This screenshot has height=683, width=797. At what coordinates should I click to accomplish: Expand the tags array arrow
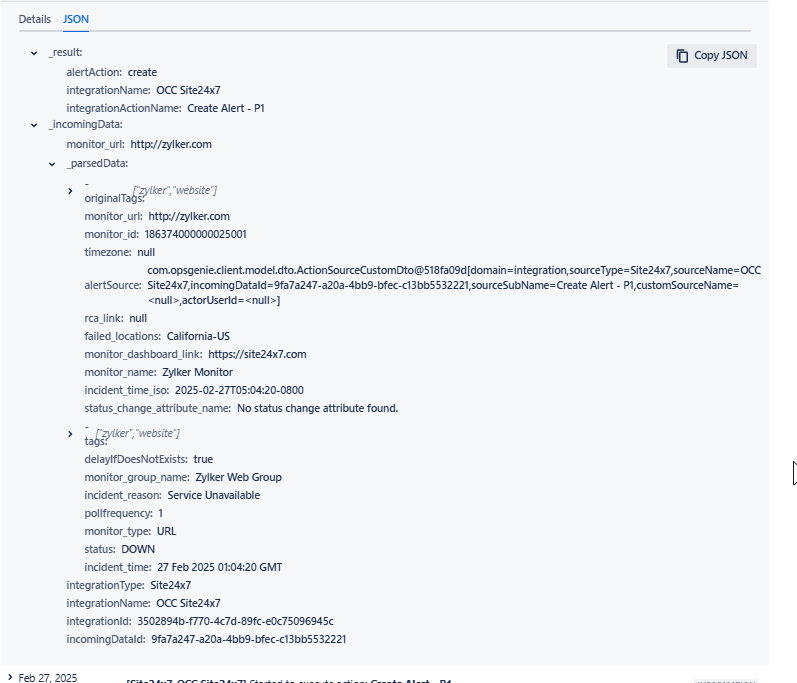[x=70, y=434]
